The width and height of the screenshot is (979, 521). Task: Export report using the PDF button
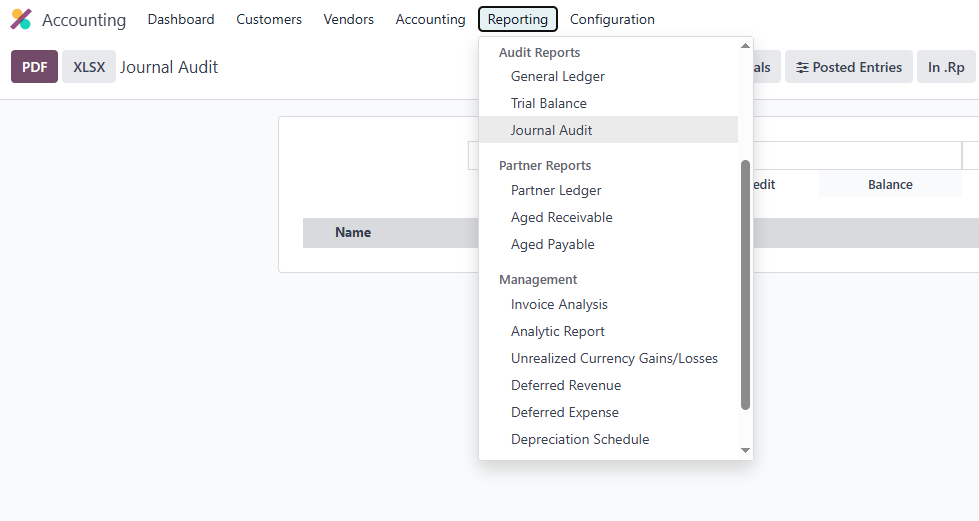34,67
